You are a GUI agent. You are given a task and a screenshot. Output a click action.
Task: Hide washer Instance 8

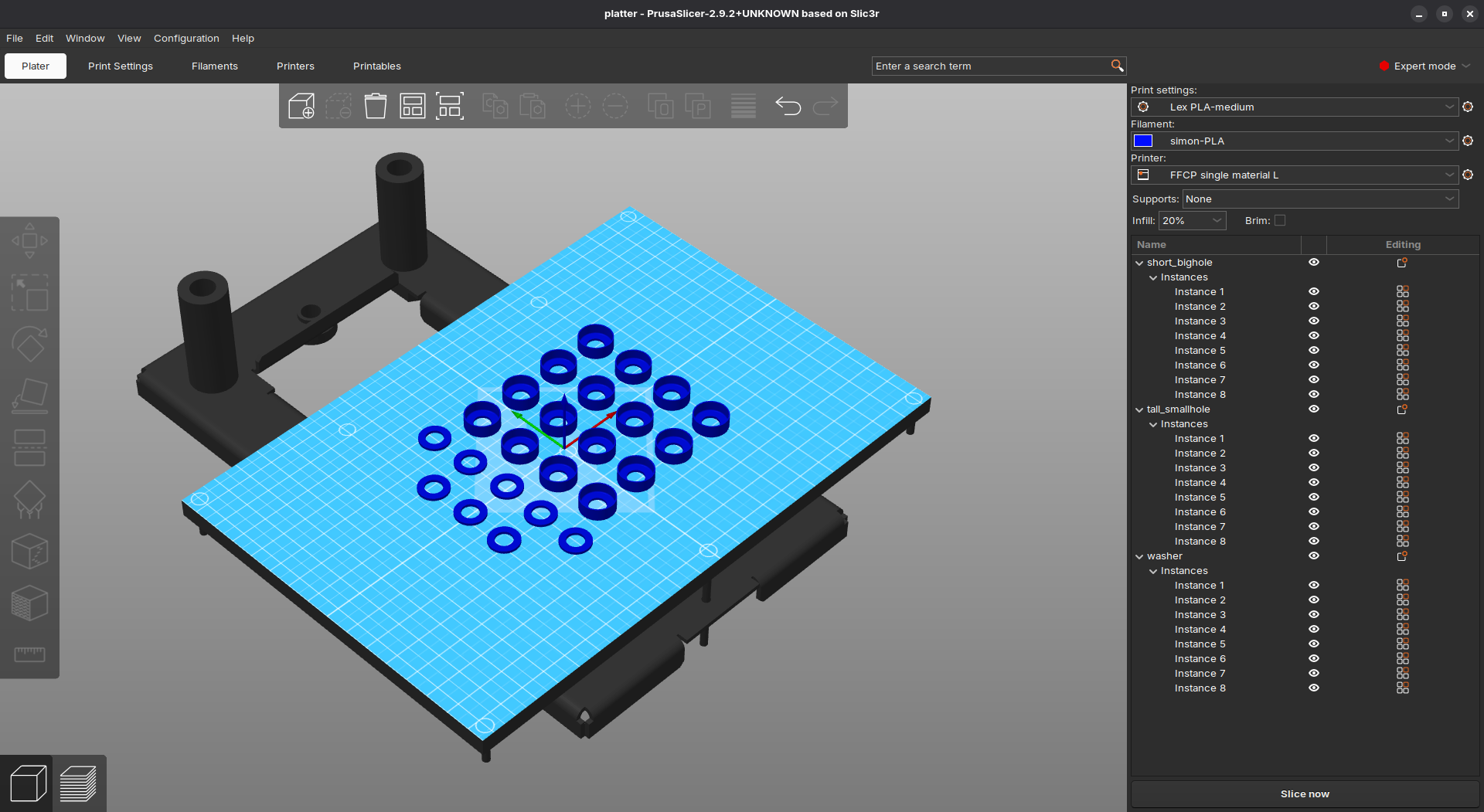coord(1313,688)
